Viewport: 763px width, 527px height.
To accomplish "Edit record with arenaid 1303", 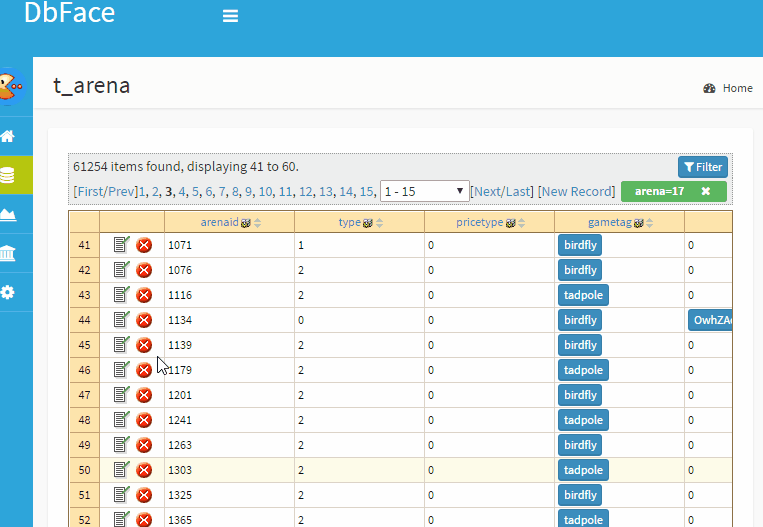I will (x=121, y=470).
